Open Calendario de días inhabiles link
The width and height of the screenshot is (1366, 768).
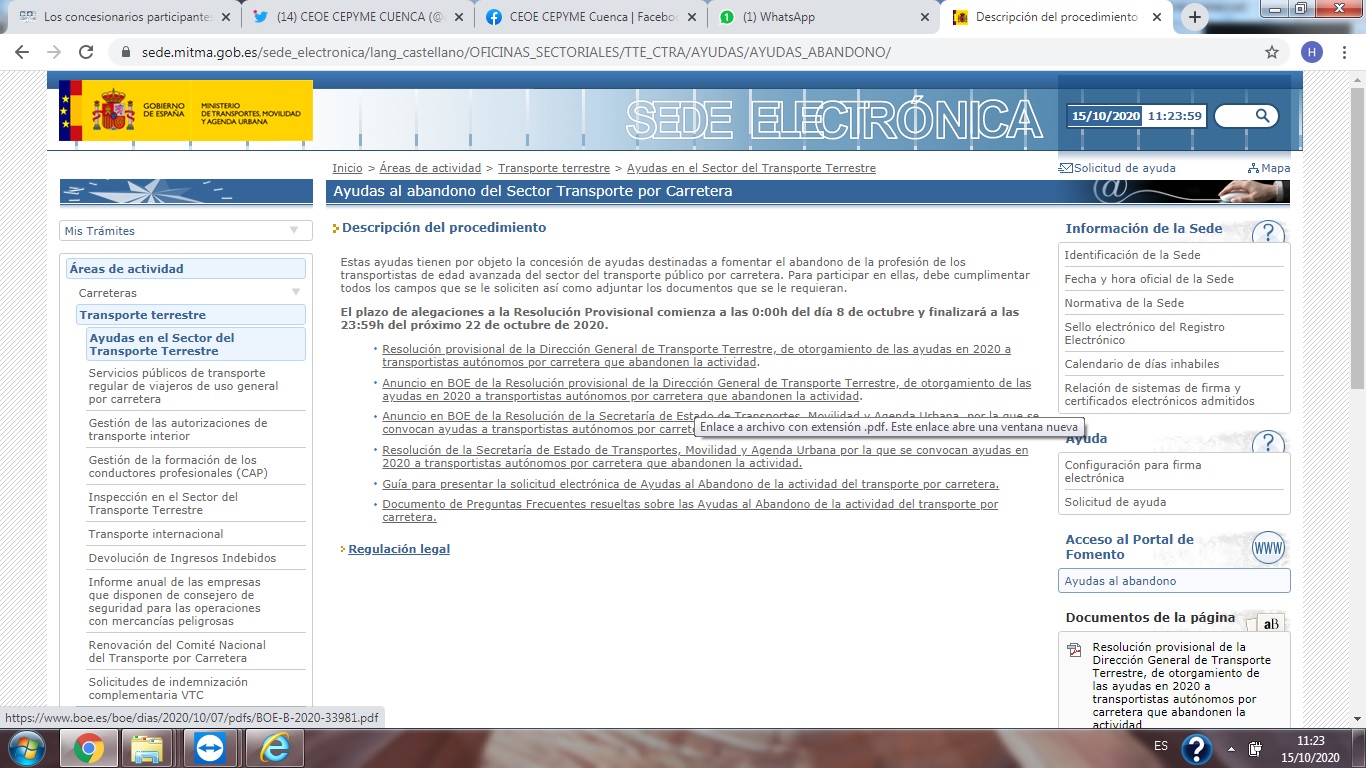click(x=1142, y=364)
